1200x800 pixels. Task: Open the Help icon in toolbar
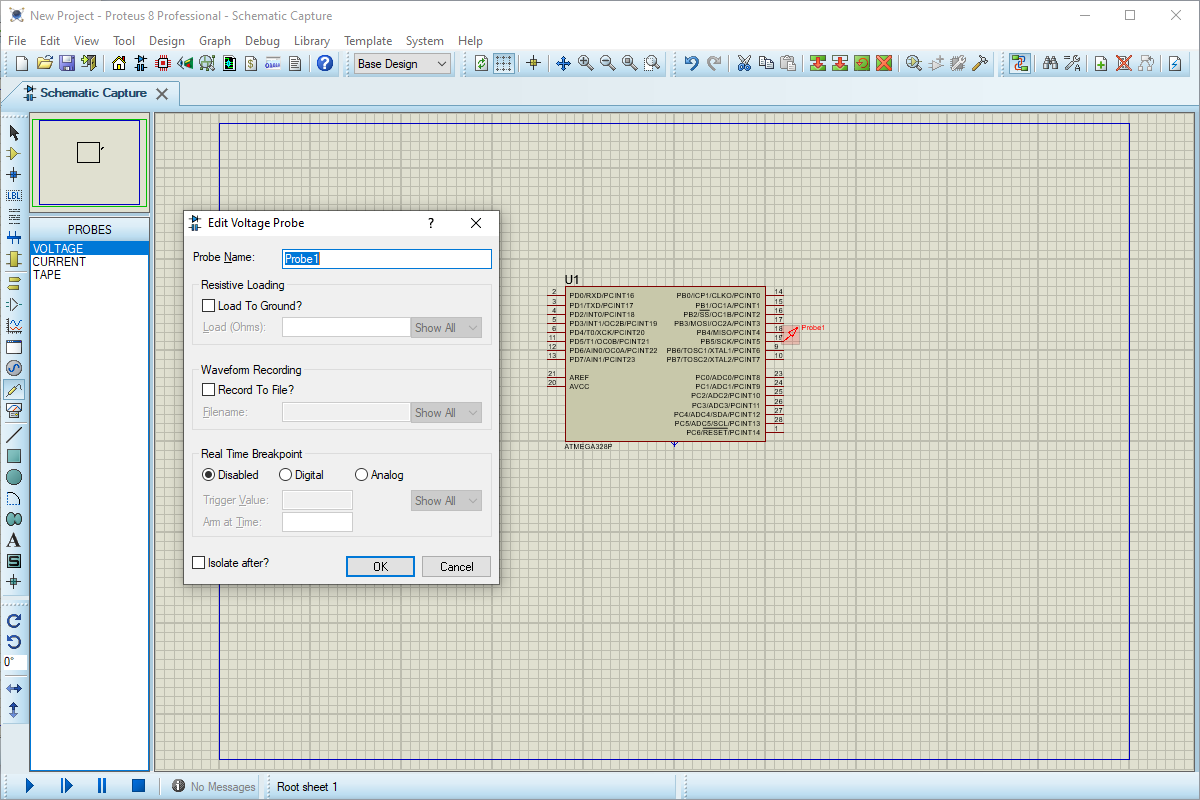pos(325,63)
